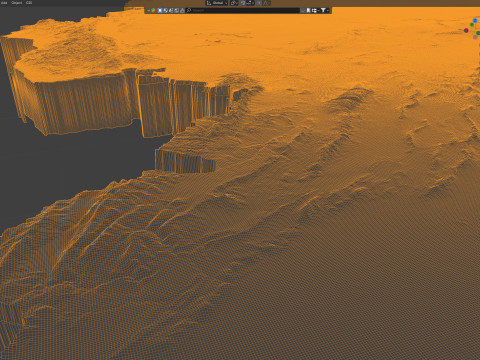Screen dimensions: 480x360
Task: Select the orange terrain mesh in viewport
Action: click(267, 200)
